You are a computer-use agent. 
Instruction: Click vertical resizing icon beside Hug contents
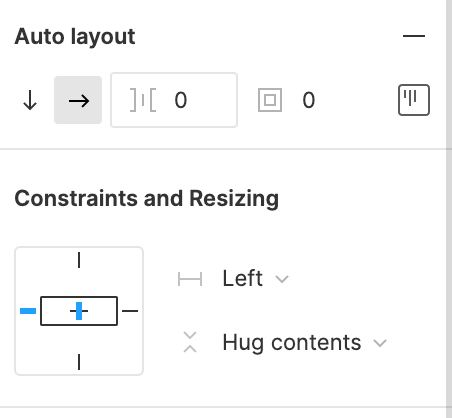(x=190, y=342)
